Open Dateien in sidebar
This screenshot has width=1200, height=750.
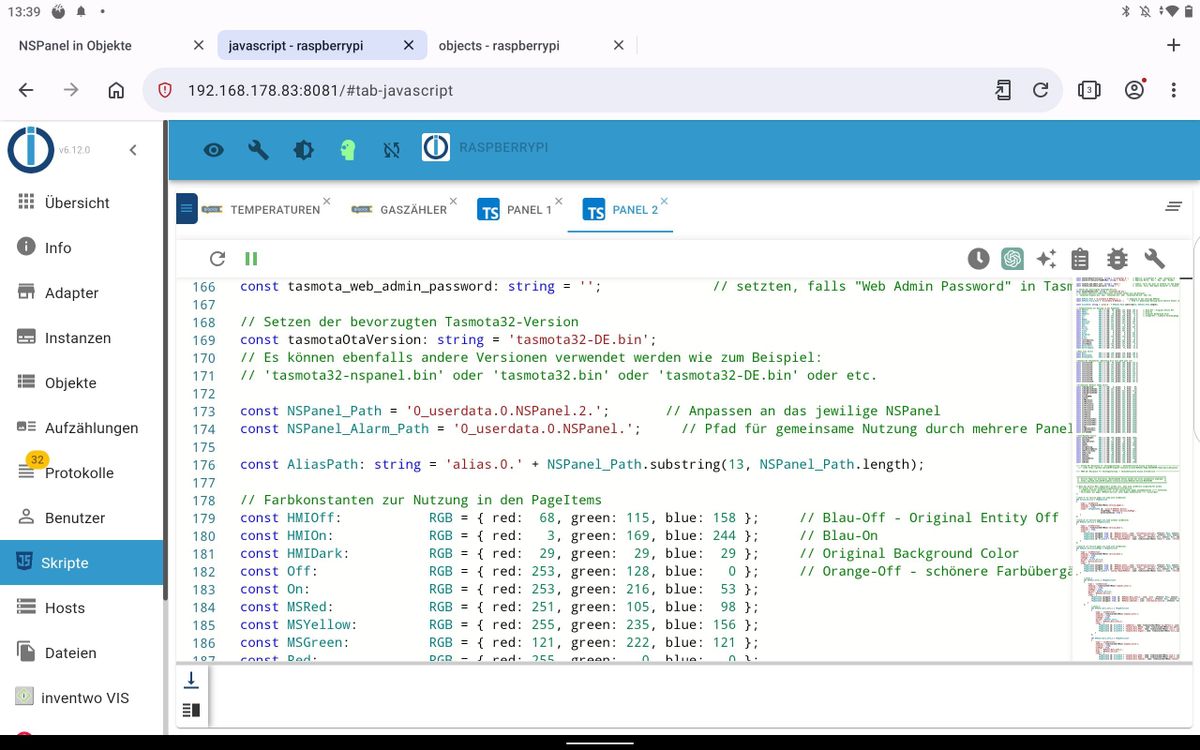82,652
